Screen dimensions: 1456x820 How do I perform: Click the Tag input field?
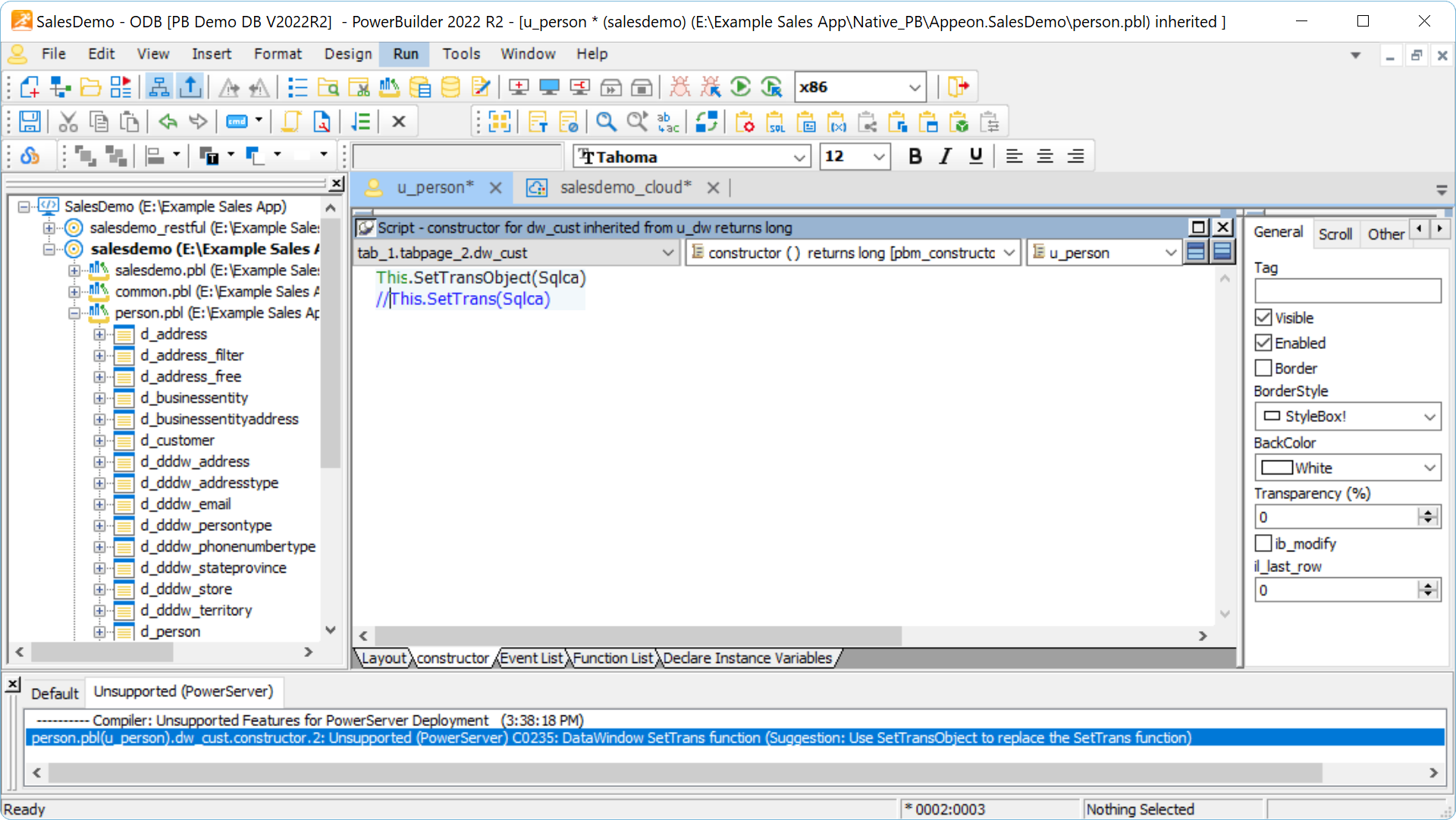click(1348, 291)
